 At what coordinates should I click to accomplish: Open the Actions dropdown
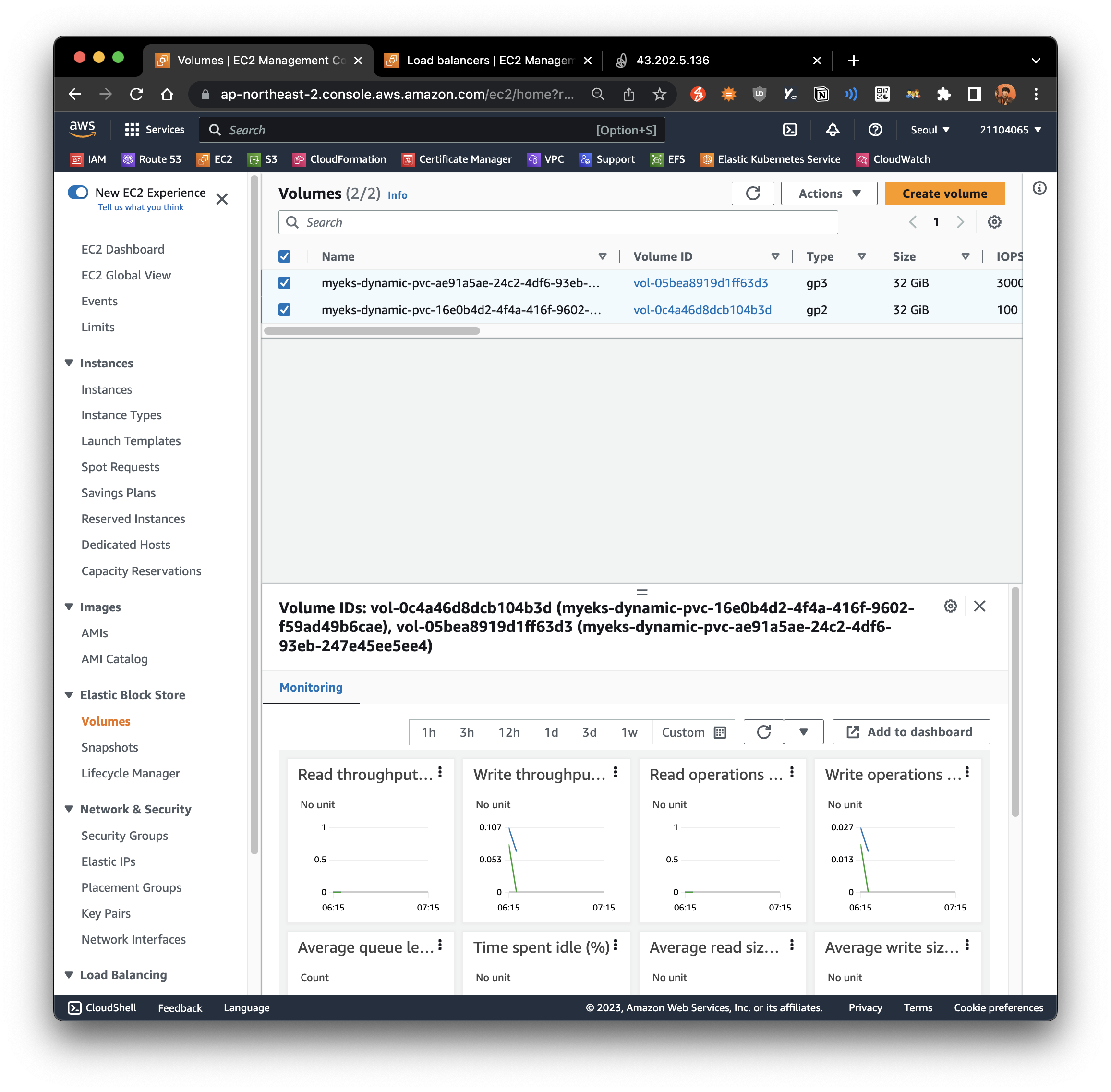click(x=829, y=193)
